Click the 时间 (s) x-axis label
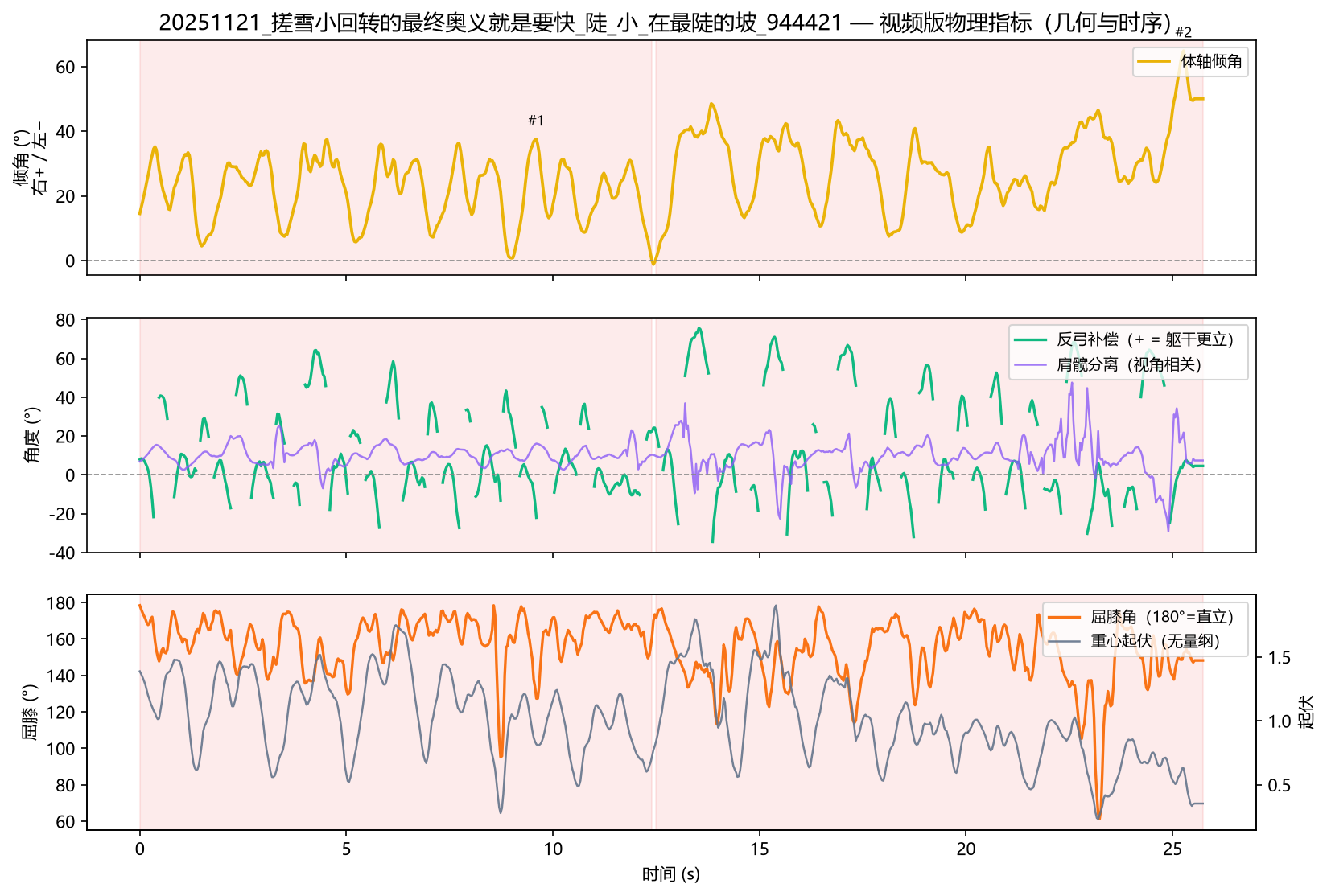The image size is (1327, 896). [671, 874]
